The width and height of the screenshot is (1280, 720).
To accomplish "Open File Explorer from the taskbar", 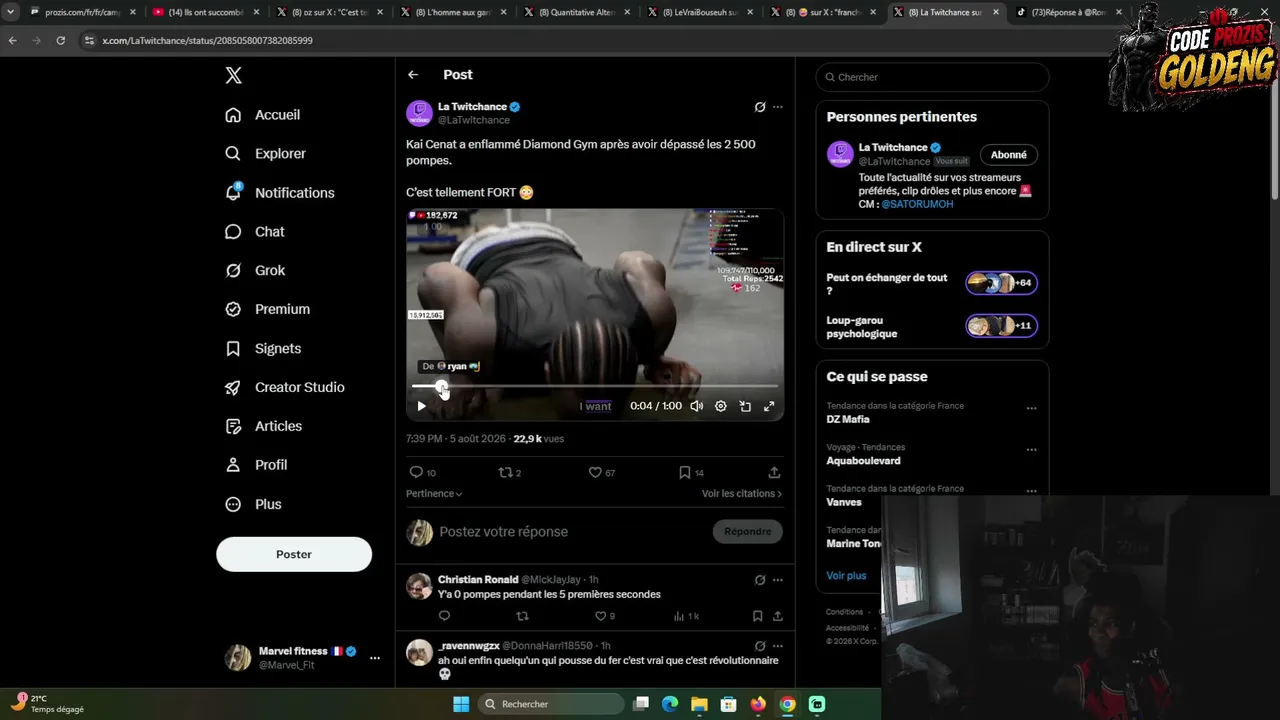I will coord(699,704).
